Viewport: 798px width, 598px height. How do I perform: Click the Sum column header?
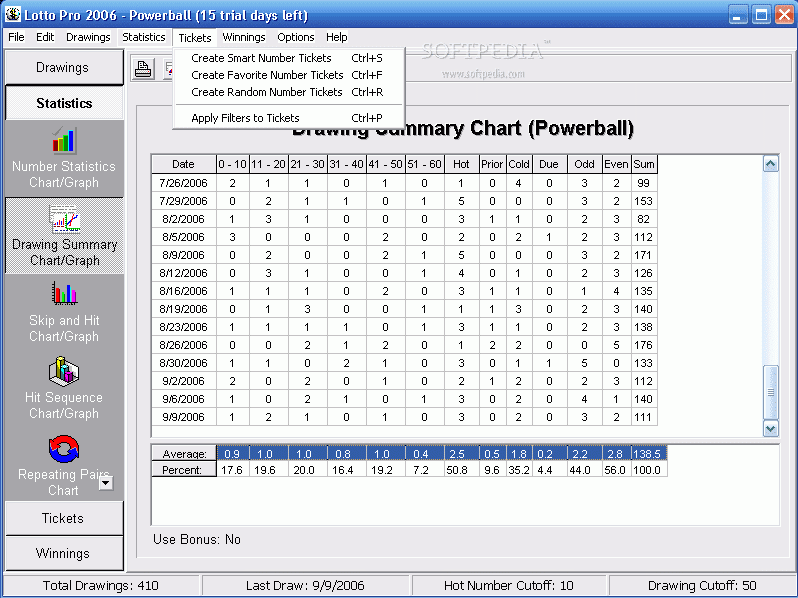point(644,164)
